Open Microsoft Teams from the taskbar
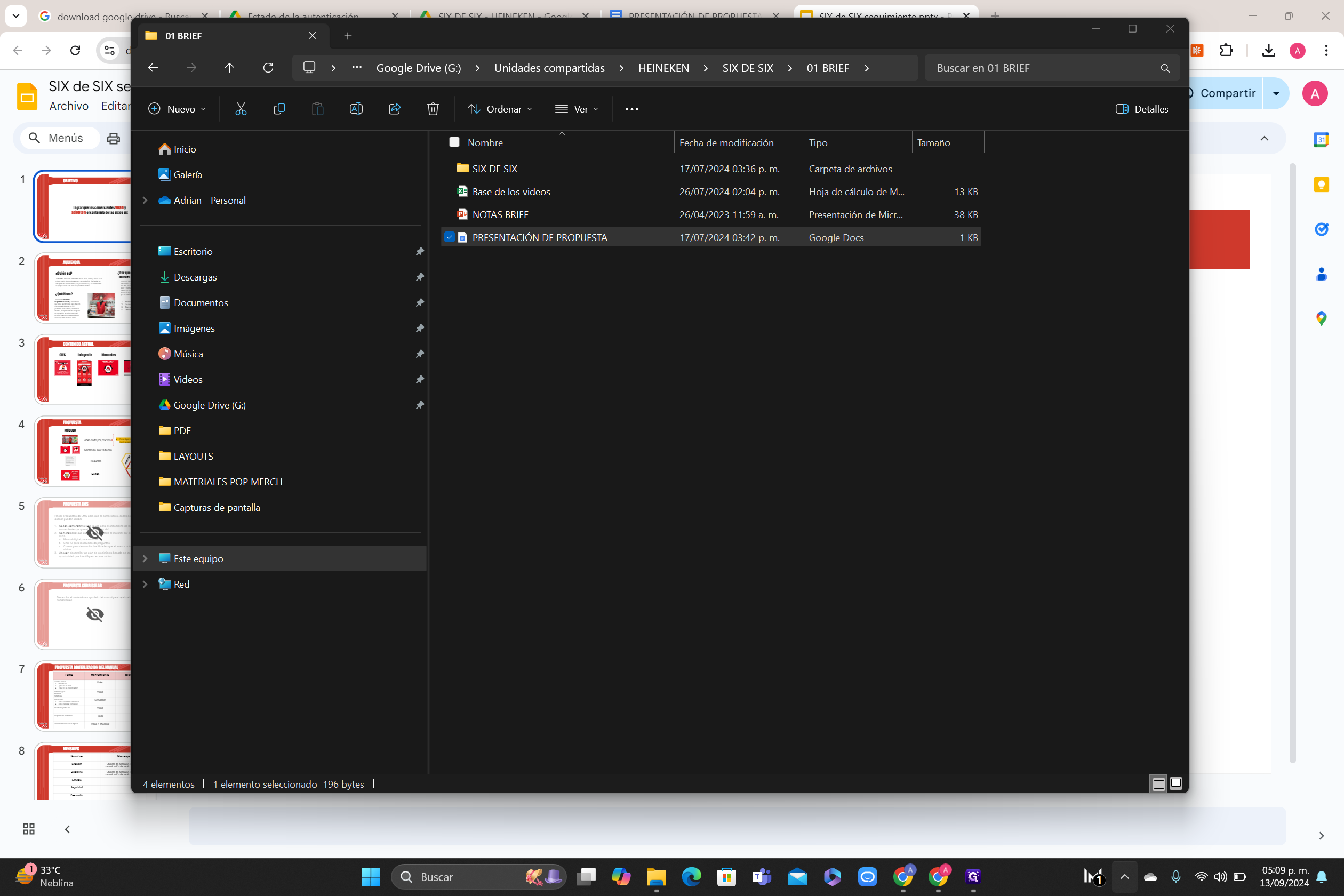Viewport: 1344px width, 896px height. (762, 877)
